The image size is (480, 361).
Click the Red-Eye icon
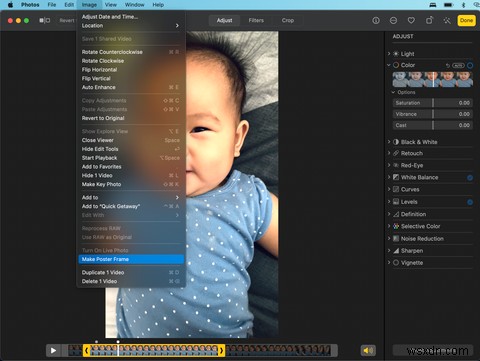tap(396, 165)
